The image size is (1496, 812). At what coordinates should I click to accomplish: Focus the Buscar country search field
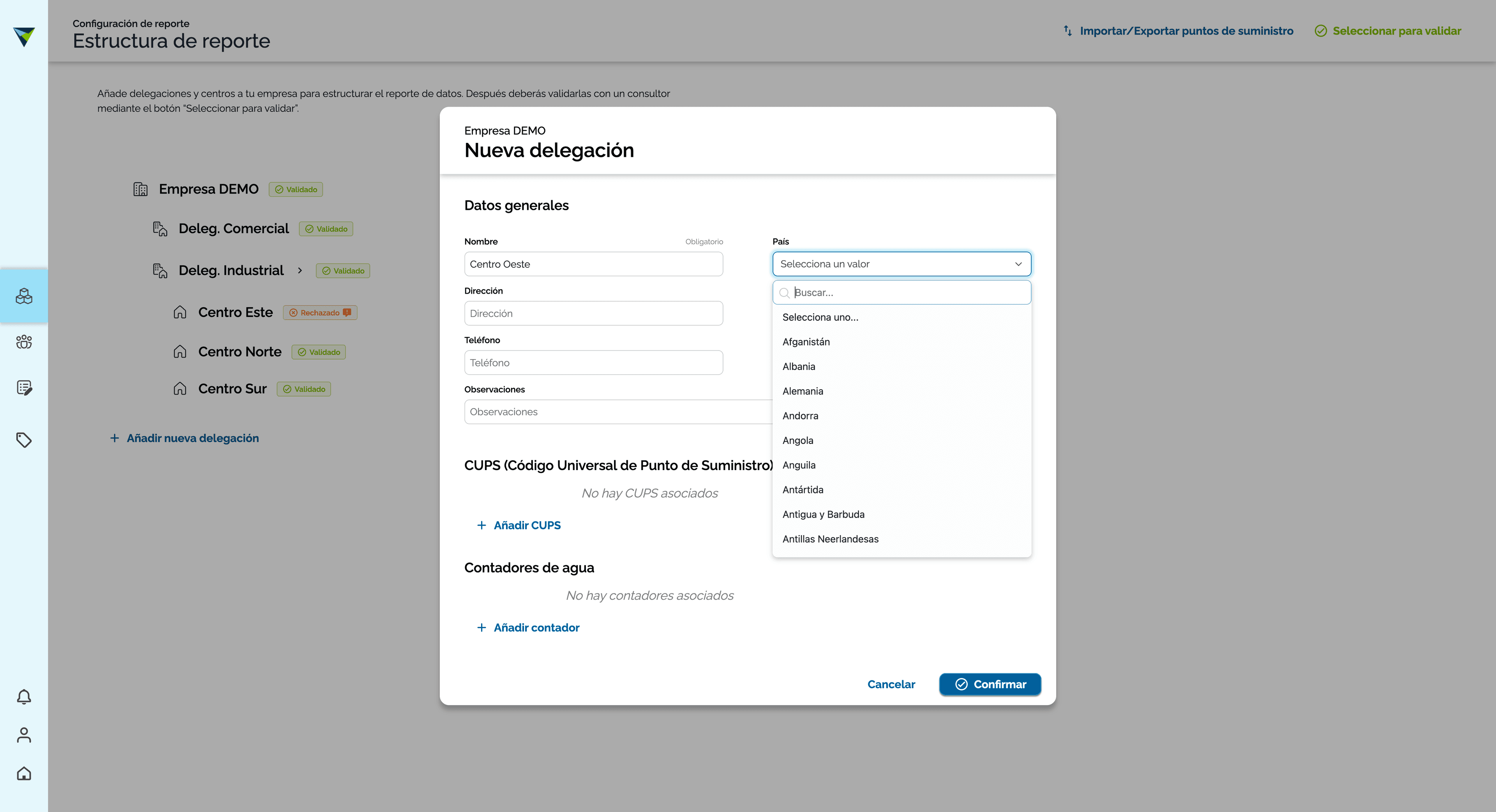click(901, 292)
